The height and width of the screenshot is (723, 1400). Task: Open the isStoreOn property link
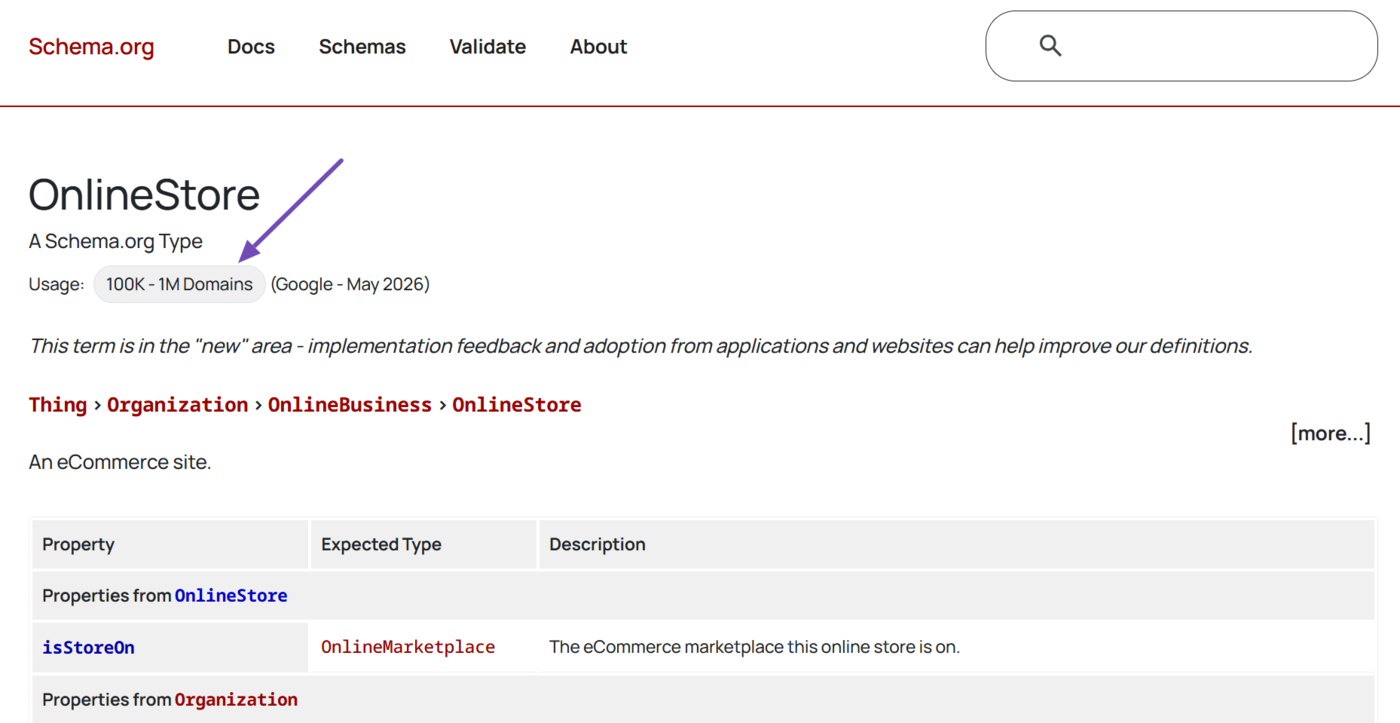tap(88, 647)
